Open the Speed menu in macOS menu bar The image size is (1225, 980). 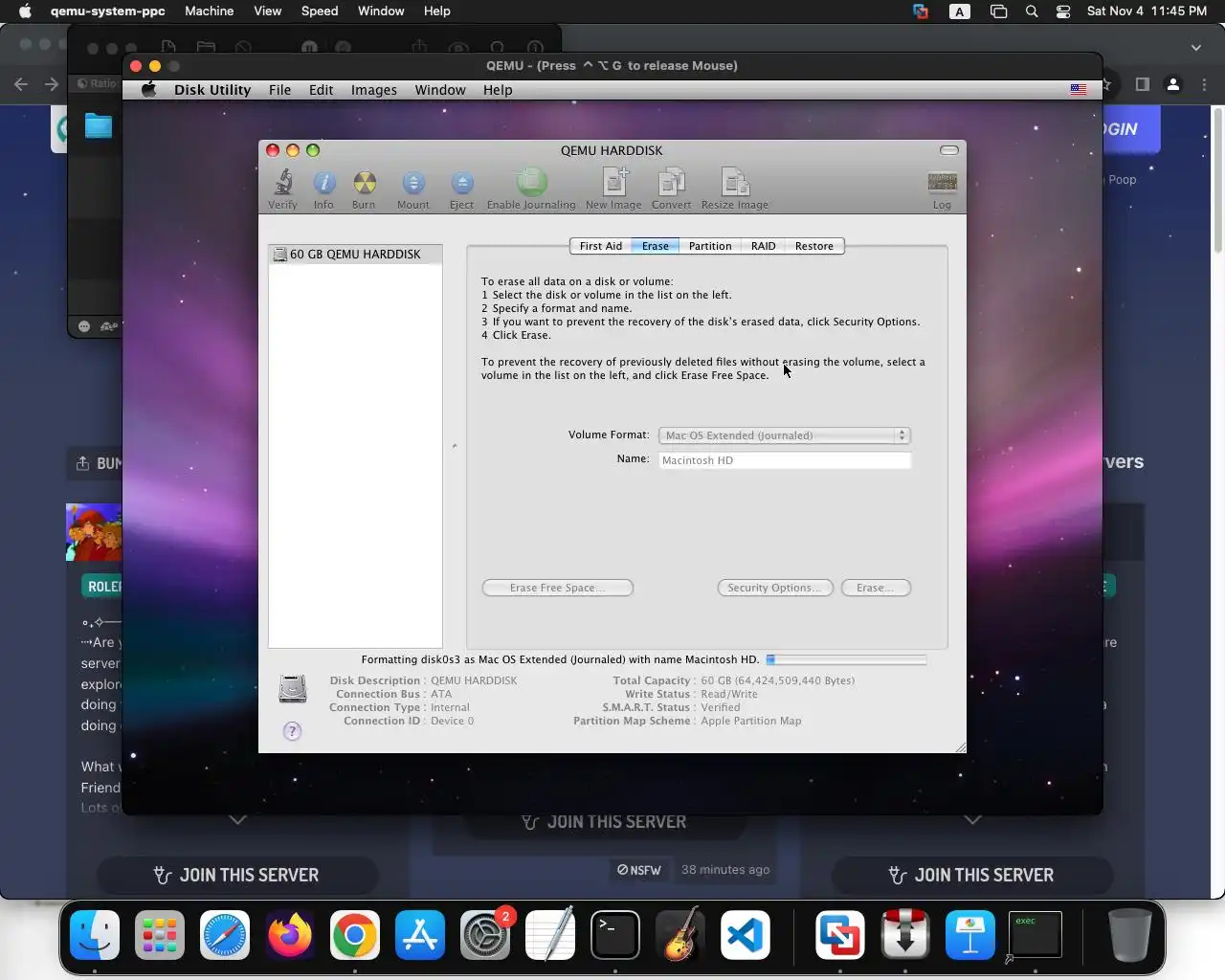pyautogui.click(x=320, y=11)
